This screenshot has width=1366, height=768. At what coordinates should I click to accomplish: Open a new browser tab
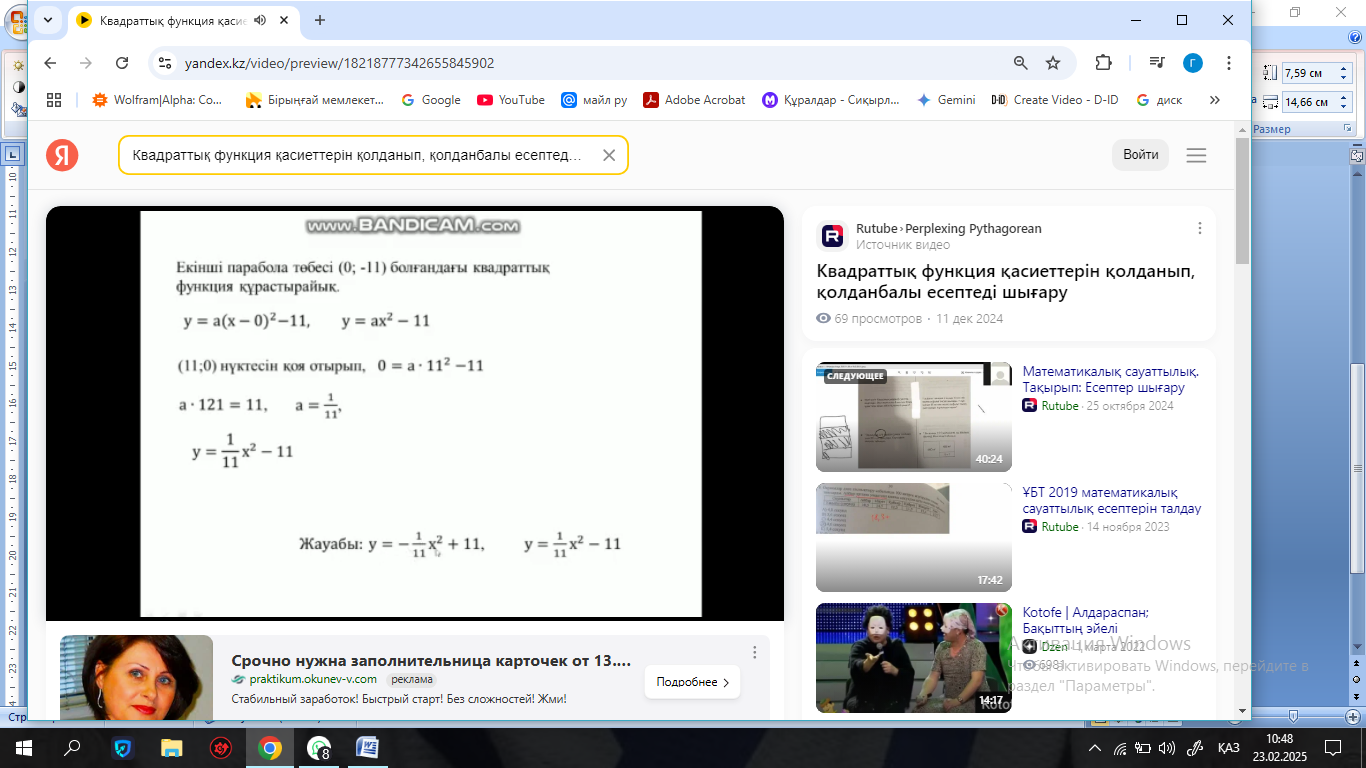click(x=320, y=20)
